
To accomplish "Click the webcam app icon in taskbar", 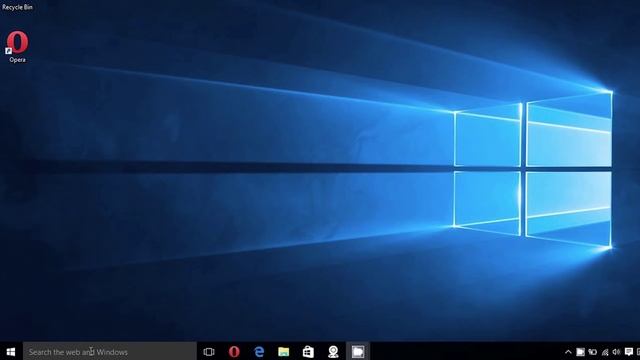I will [333, 351].
